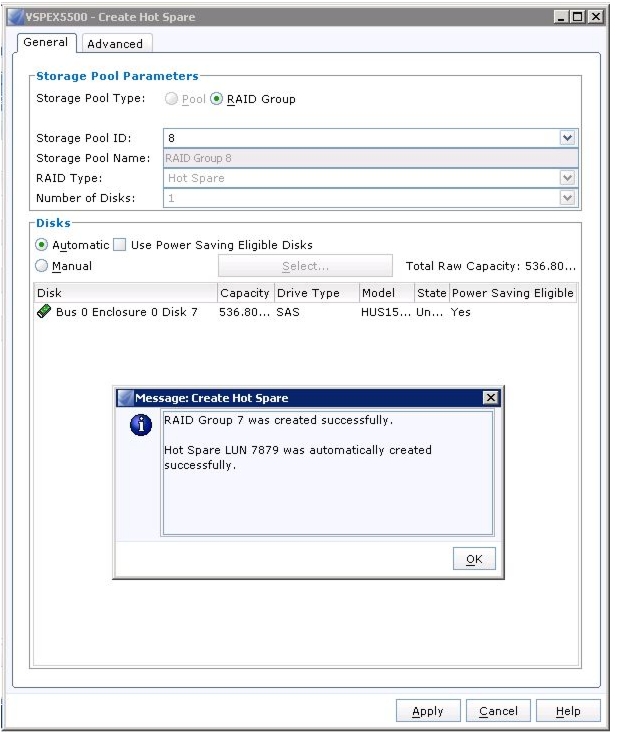This screenshot has height=732, width=619.
Task: Click the blue information icon in message dialog
Action: click(141, 425)
